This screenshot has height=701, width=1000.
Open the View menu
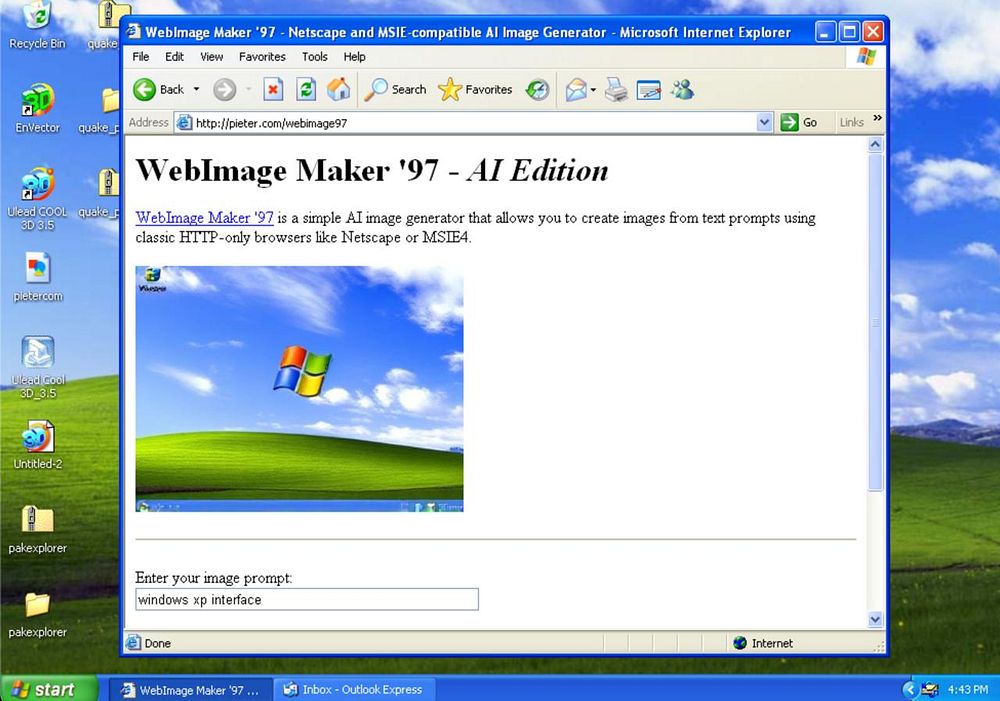[211, 57]
